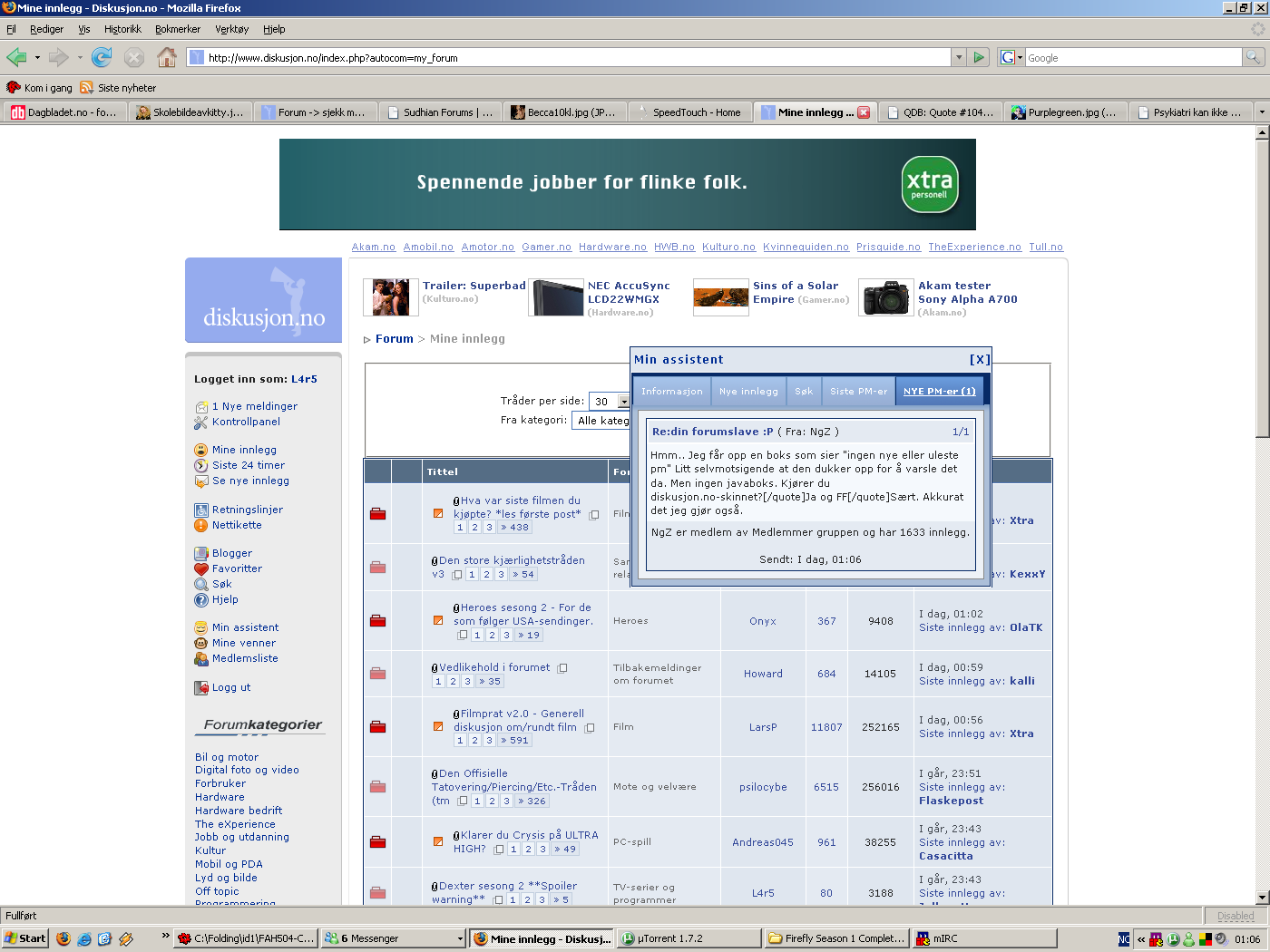Switch to the Dagbladet.no browser tab
Viewport: 1270px width, 952px height.
click(x=63, y=112)
